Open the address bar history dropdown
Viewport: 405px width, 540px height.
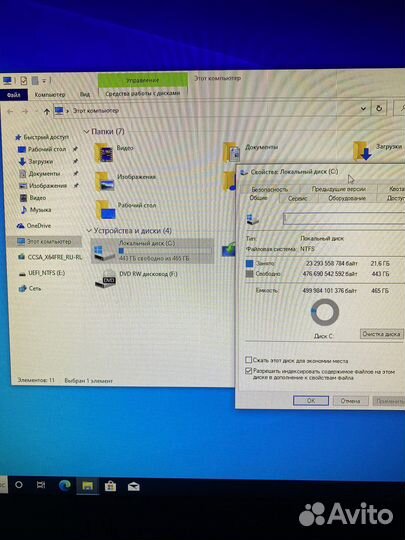coord(363,108)
